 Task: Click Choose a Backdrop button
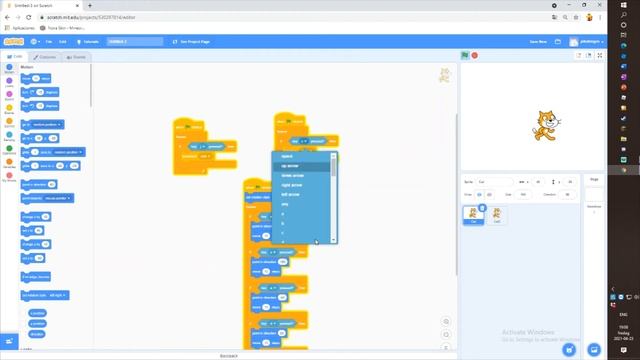(x=594, y=349)
